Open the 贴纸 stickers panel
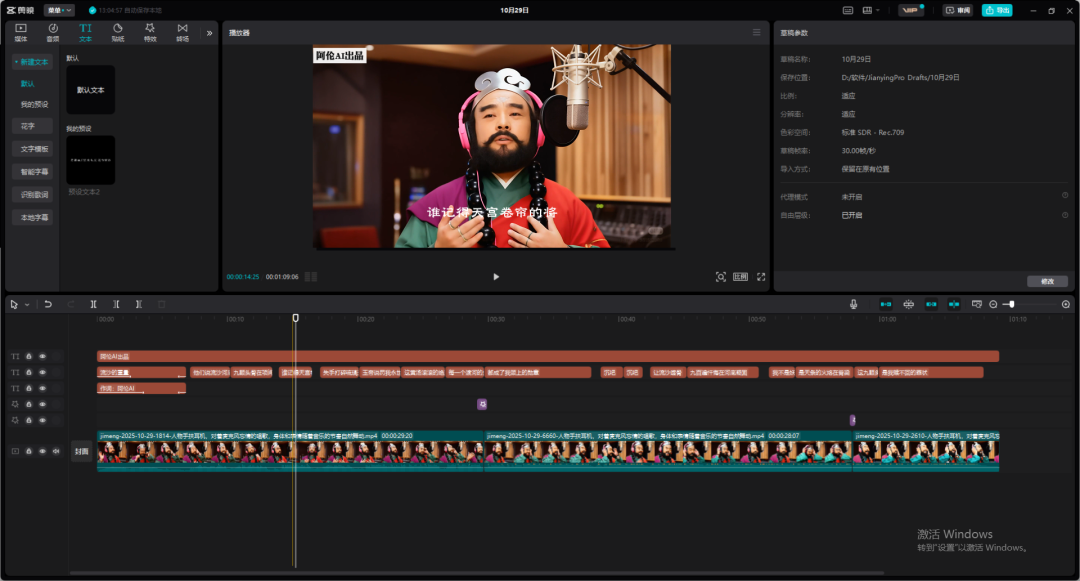Image resolution: width=1080 pixels, height=581 pixels. coord(117,32)
